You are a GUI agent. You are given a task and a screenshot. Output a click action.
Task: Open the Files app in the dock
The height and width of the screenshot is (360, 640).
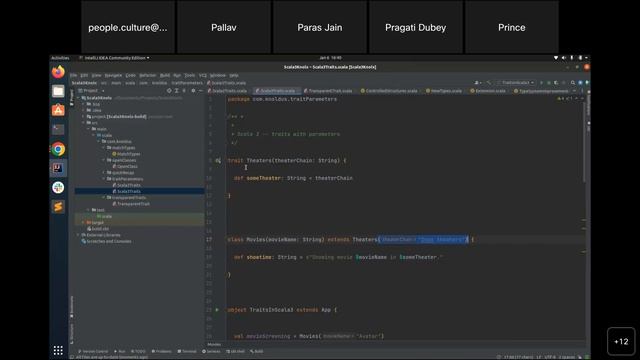[58, 91]
